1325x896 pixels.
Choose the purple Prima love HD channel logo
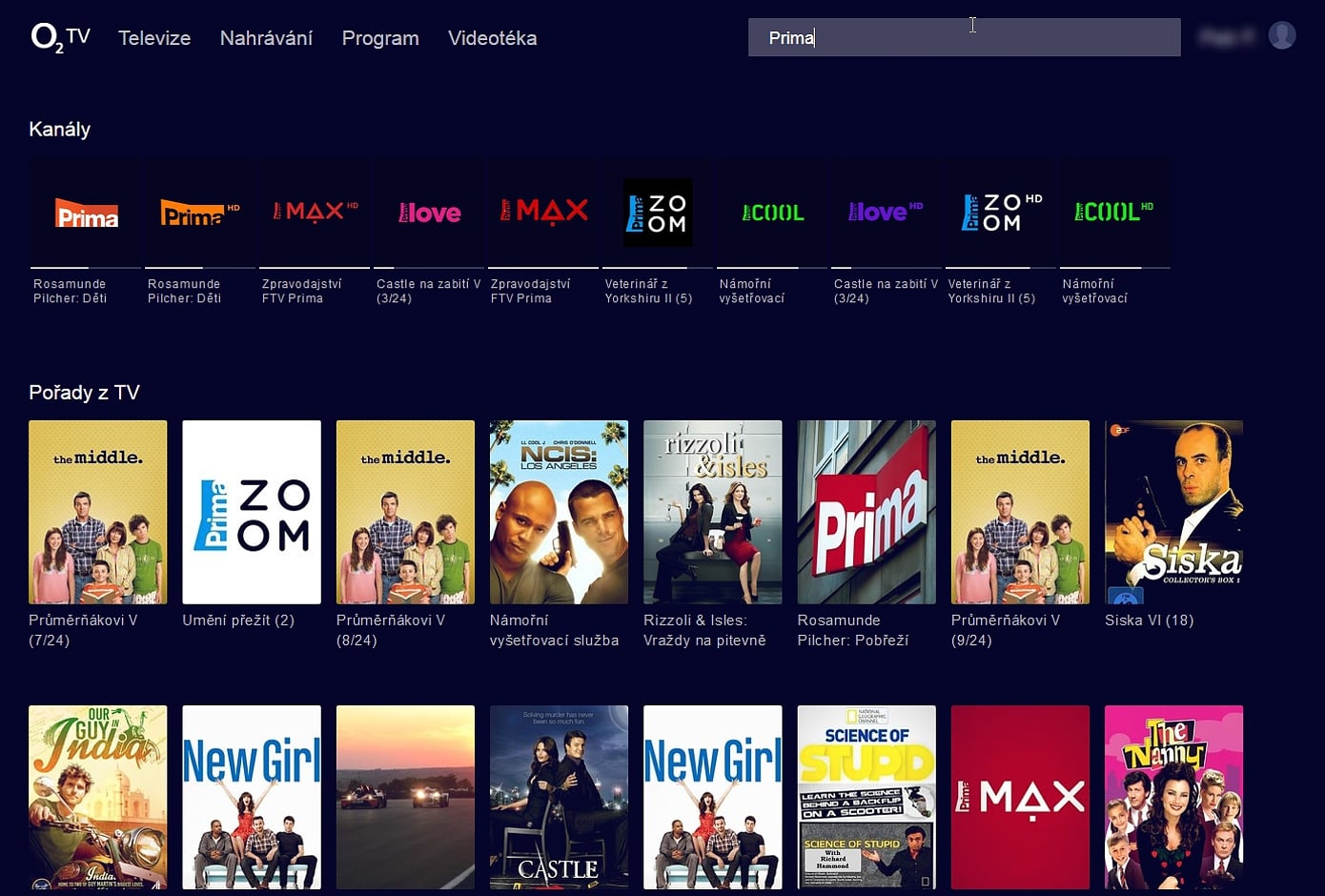click(x=887, y=213)
